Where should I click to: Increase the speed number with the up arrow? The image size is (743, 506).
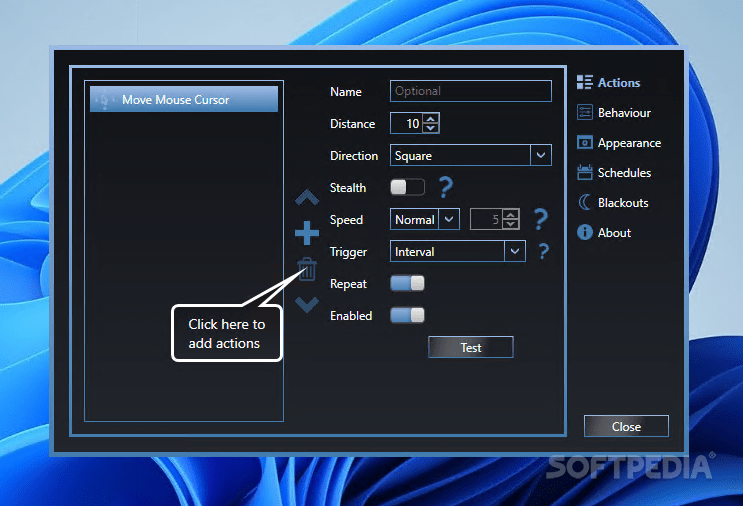510,215
